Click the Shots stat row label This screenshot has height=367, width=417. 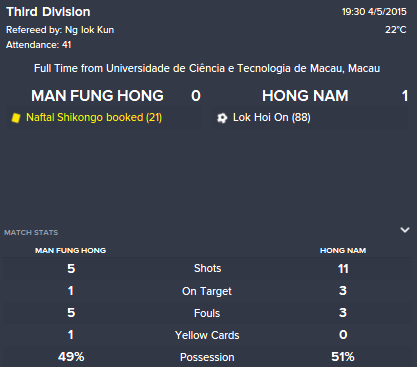(x=207, y=268)
